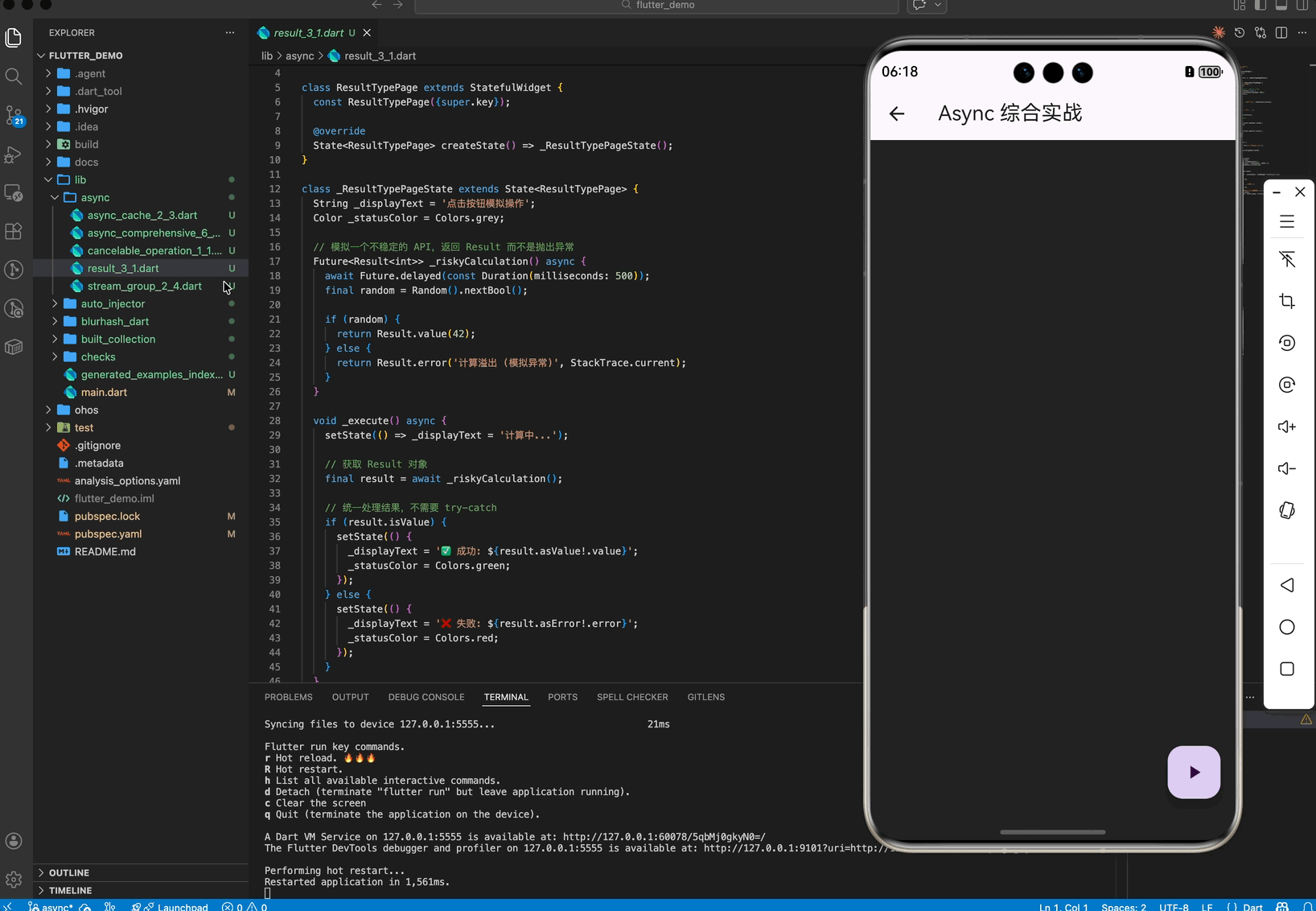Screen dimensions: 1316x911
Task: Click the compare changes icon in editor toolbar
Action: [x=1260, y=33]
